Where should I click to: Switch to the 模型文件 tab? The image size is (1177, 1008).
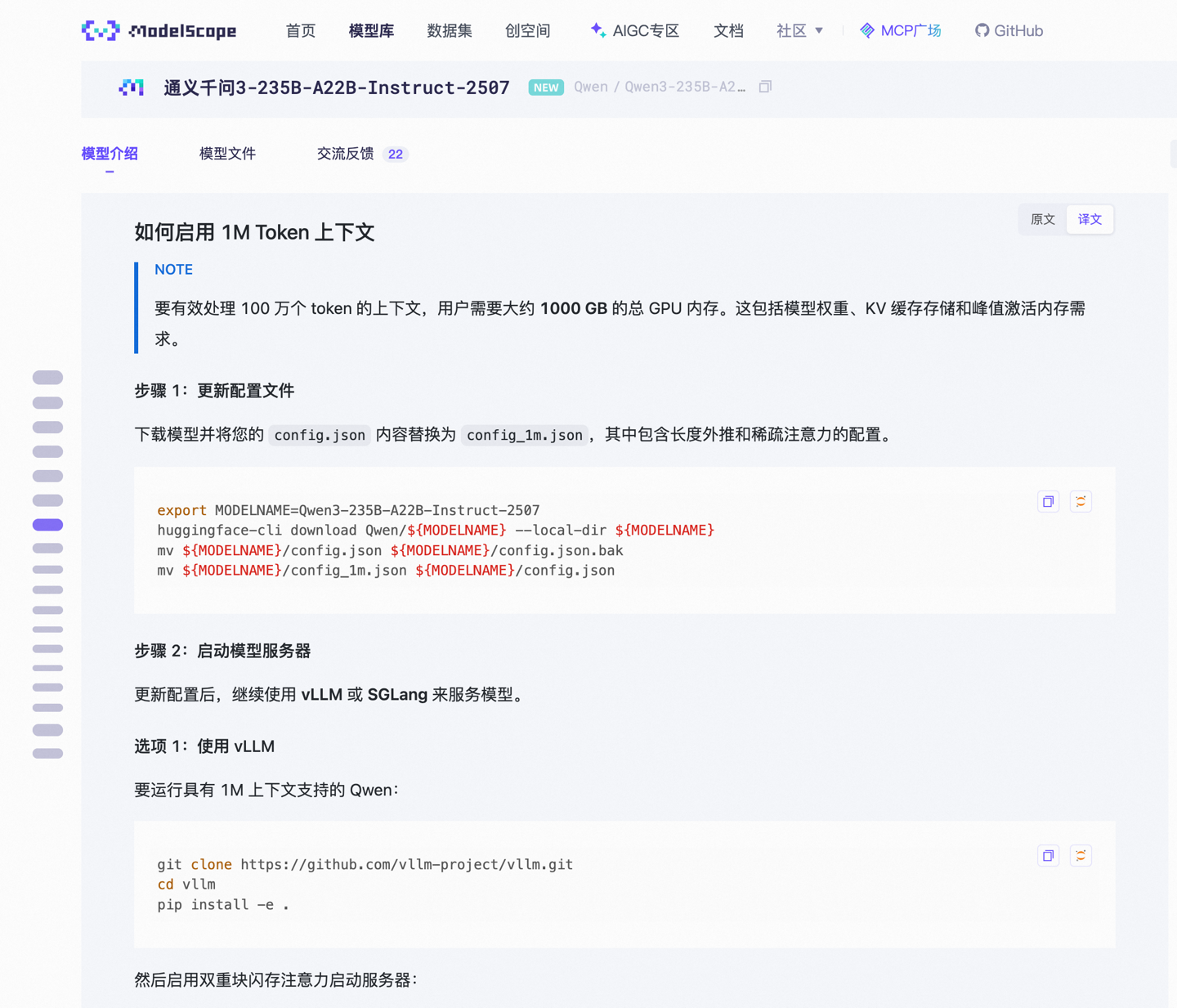pyautogui.click(x=227, y=154)
